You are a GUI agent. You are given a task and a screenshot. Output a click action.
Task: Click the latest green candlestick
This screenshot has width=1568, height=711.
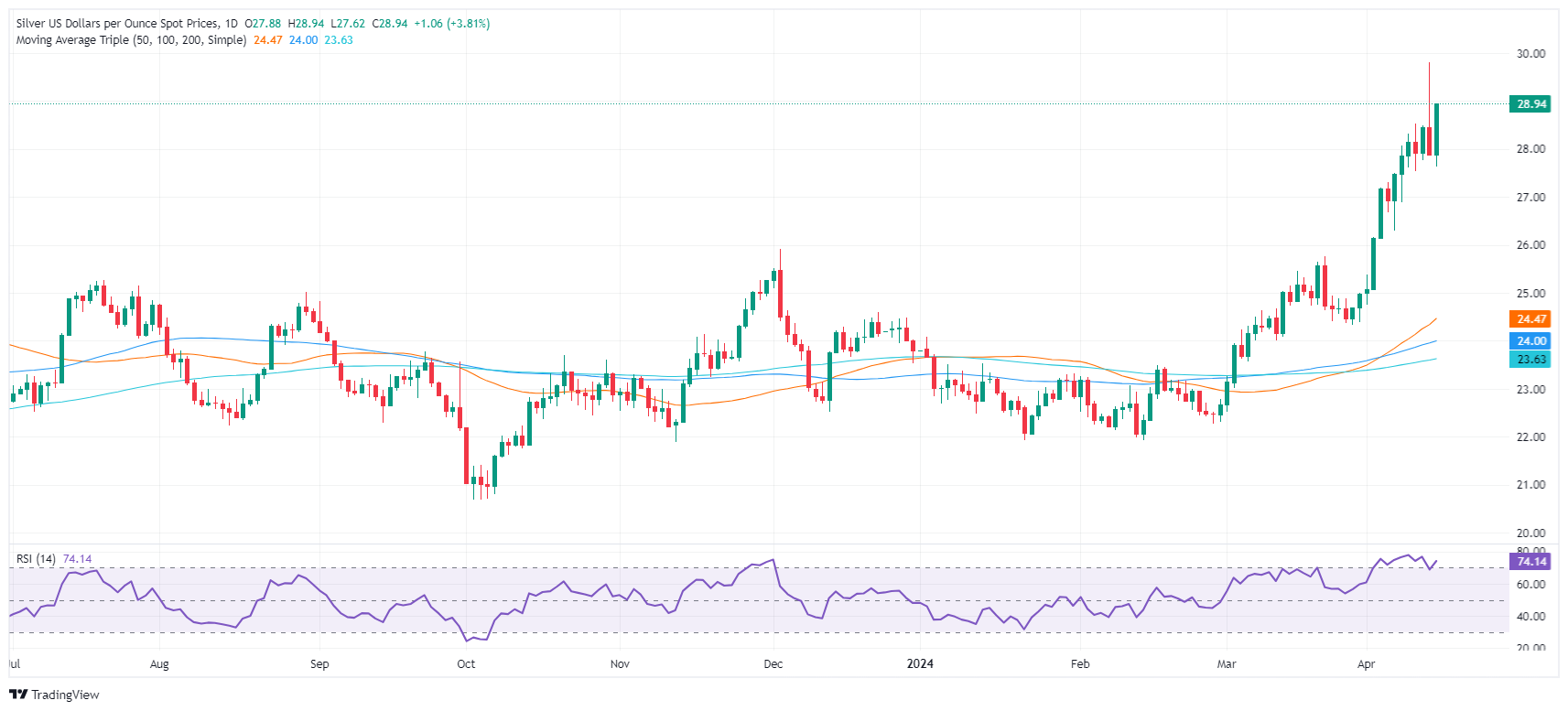(1436, 130)
